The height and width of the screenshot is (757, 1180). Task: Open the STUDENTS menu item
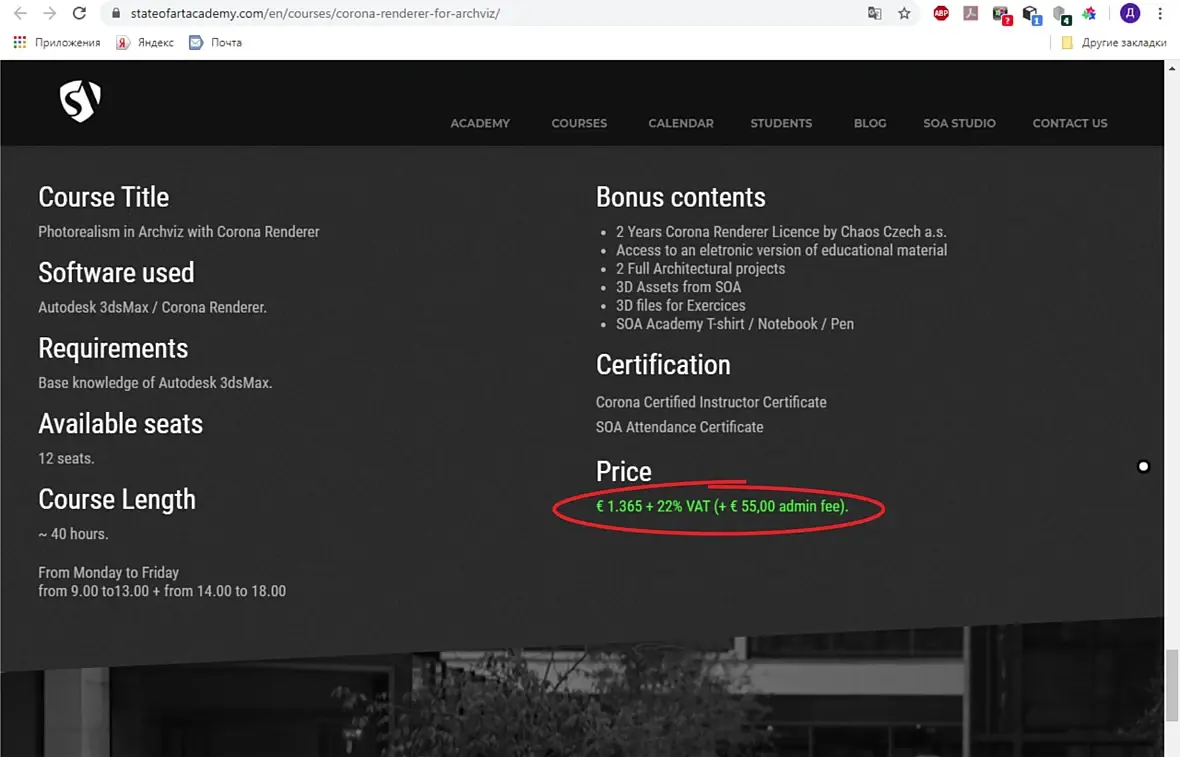[x=781, y=123]
